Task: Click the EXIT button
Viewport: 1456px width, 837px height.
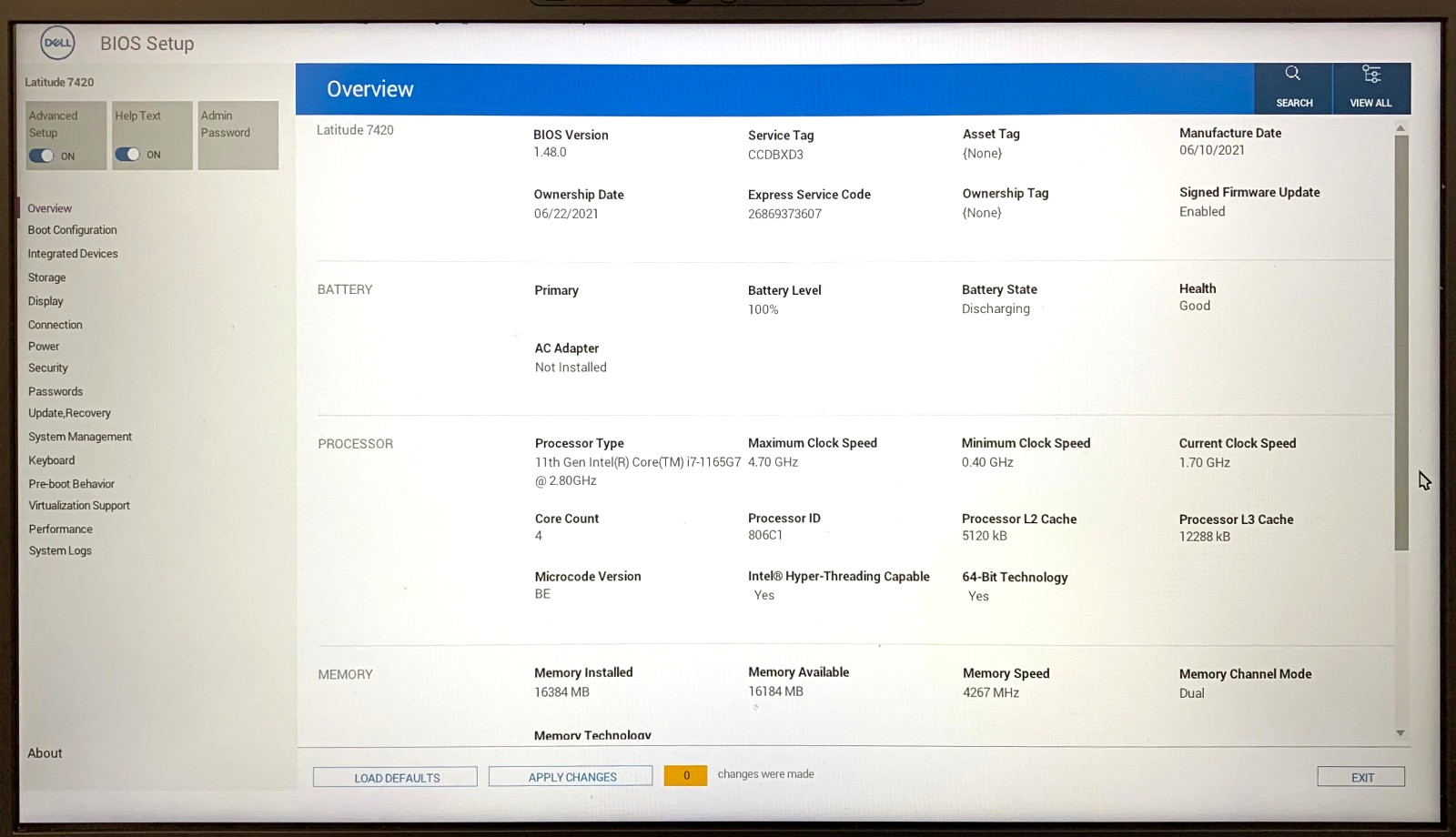Action: tap(1362, 777)
